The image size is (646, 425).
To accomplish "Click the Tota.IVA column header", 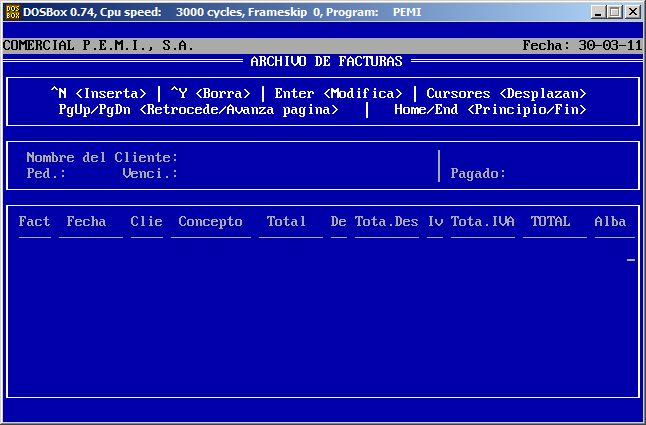I will click(x=482, y=221).
